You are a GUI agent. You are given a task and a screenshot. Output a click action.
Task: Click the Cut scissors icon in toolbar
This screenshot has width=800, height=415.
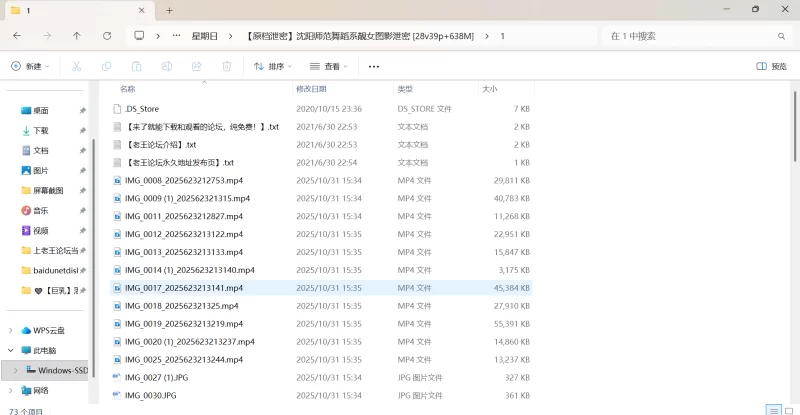pyautogui.click(x=75, y=66)
